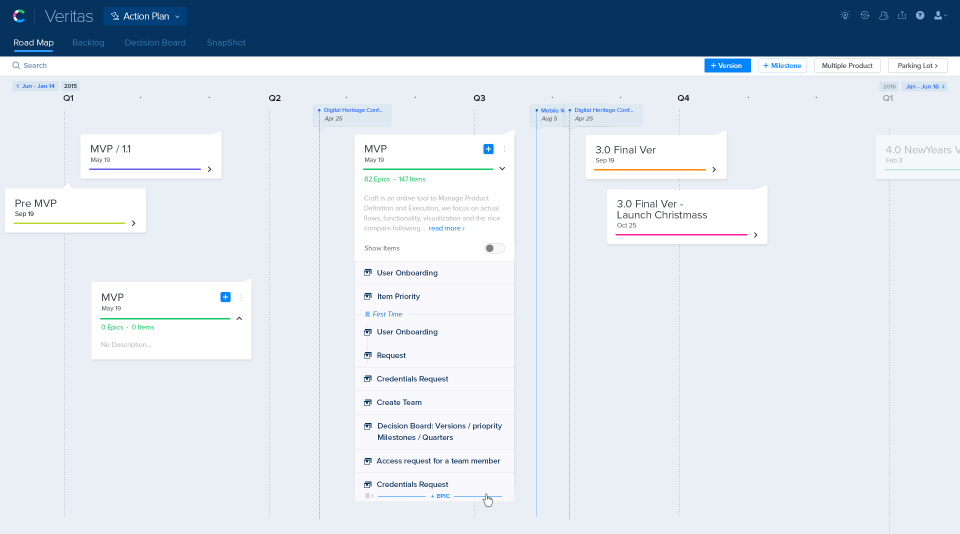Viewport: 960px width, 534px height.
Task: Click the lightbulb ideas icon in header
Action: 845,16
